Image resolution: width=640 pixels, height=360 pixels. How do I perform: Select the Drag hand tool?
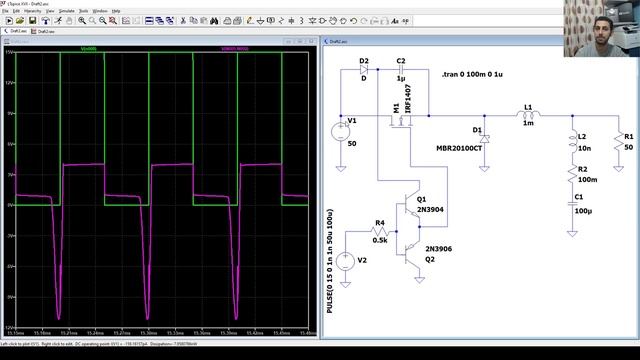tap(343, 20)
